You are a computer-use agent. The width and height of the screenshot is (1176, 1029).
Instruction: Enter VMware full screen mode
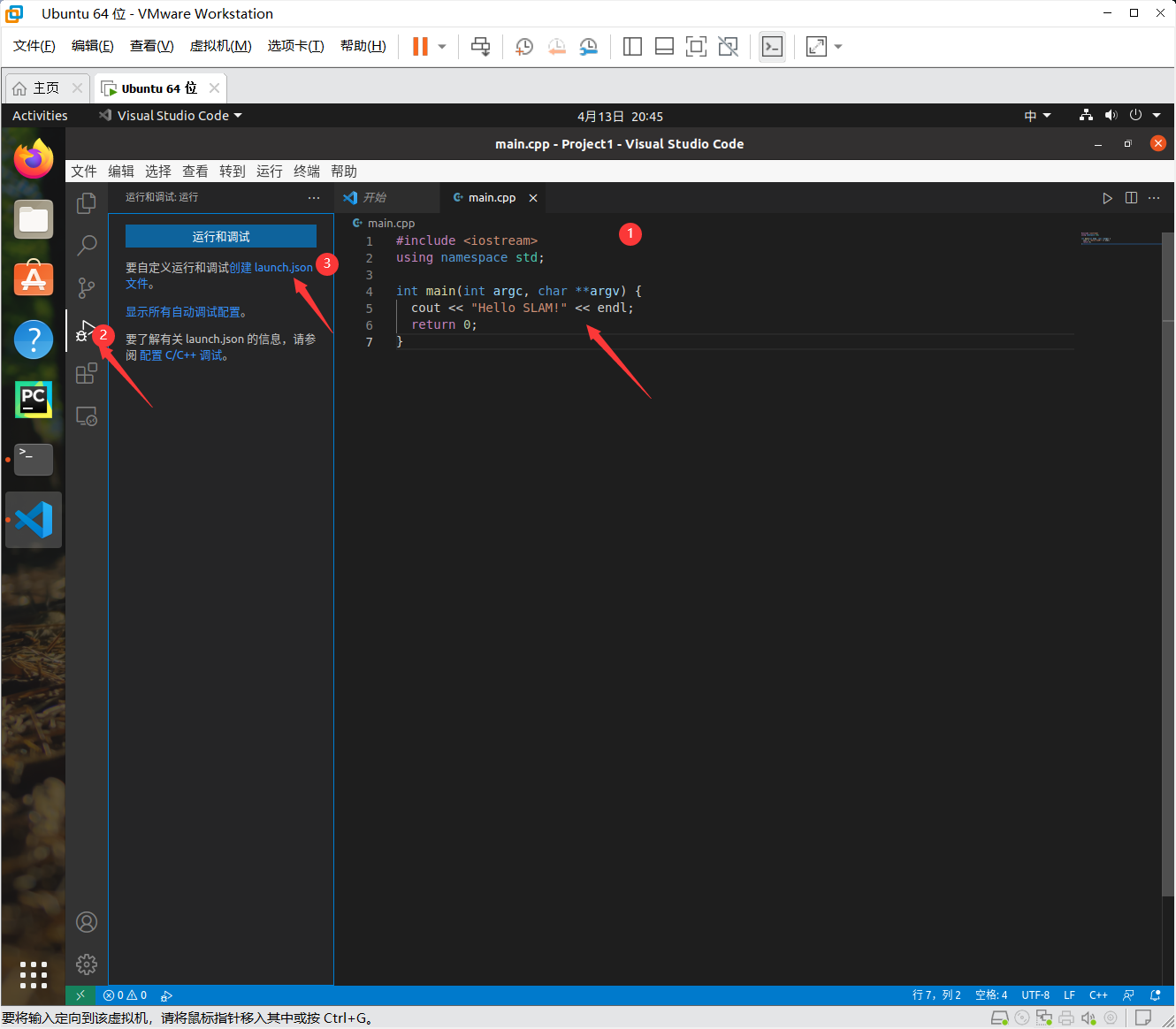point(696,47)
